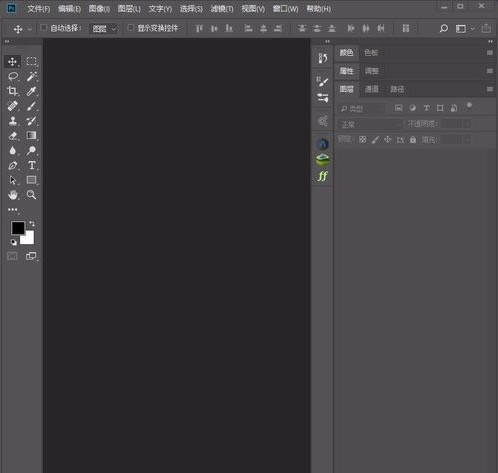Choose the Clone Stamp tool
The width and height of the screenshot is (498, 473).
click(13, 121)
